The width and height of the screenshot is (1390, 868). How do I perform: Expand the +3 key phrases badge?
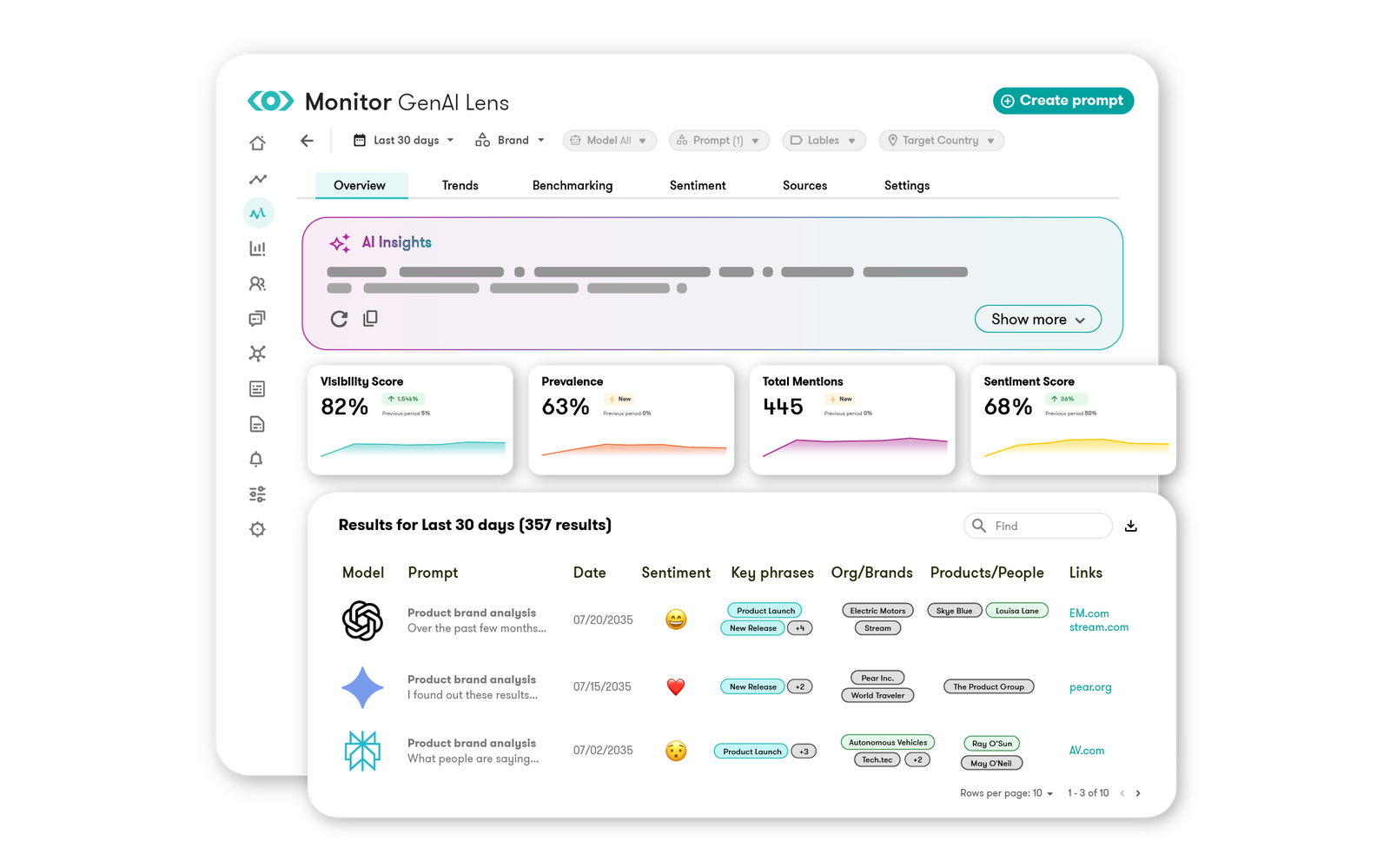click(804, 752)
